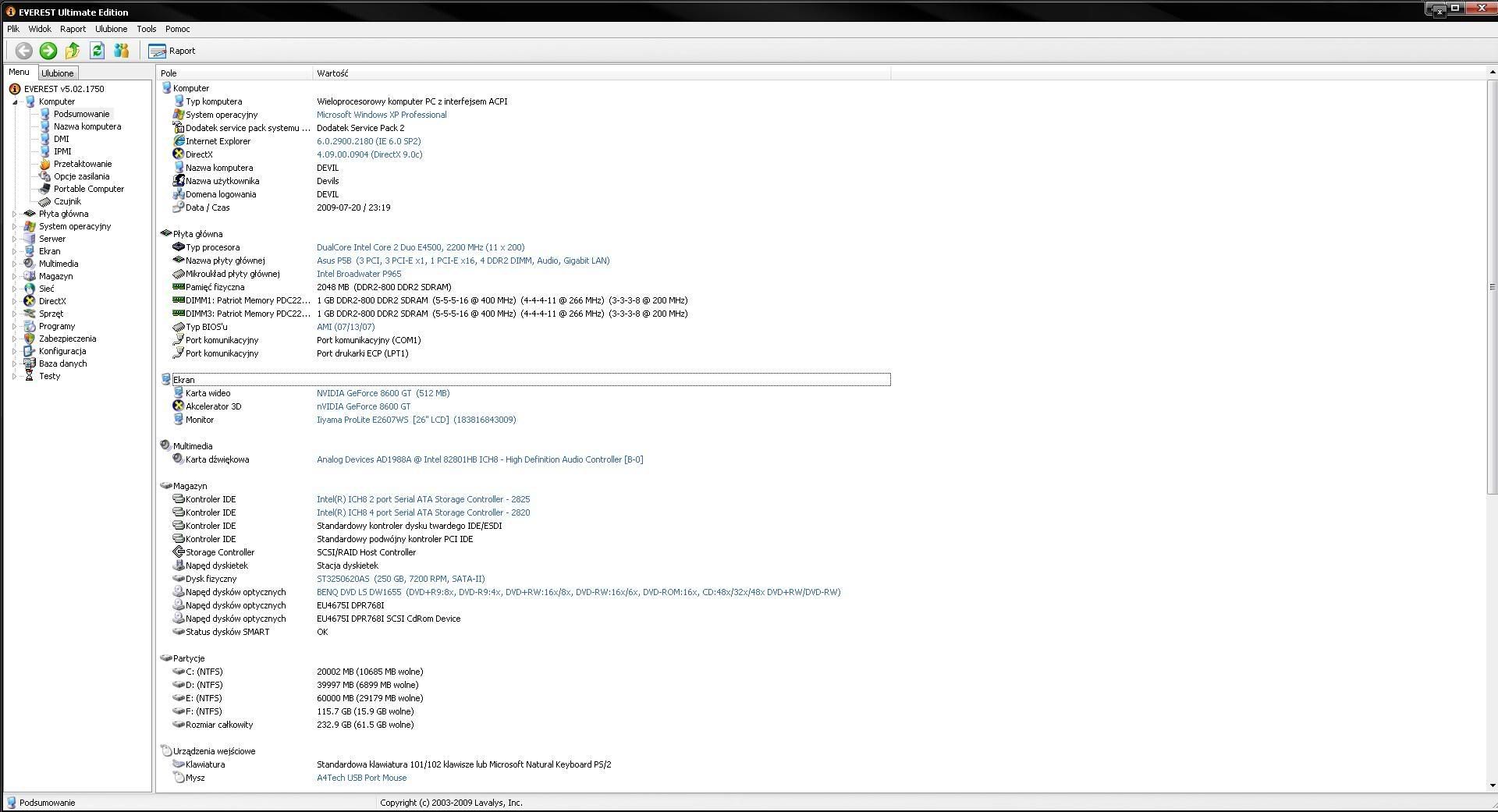Click the grey Back navigation arrow
Screen dimensions: 1498x812
[23, 51]
